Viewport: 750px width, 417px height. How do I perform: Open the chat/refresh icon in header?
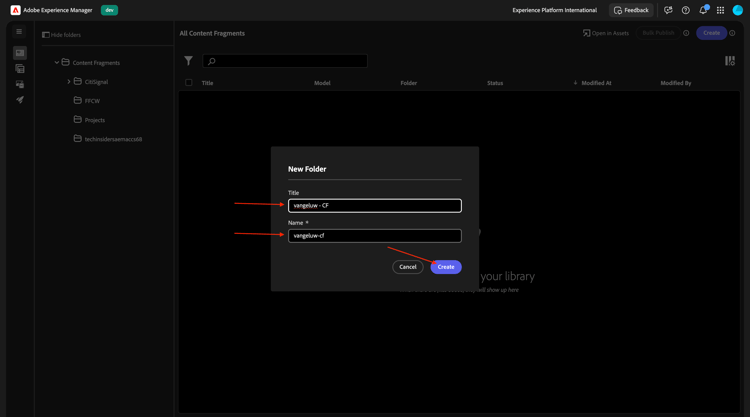tap(668, 10)
